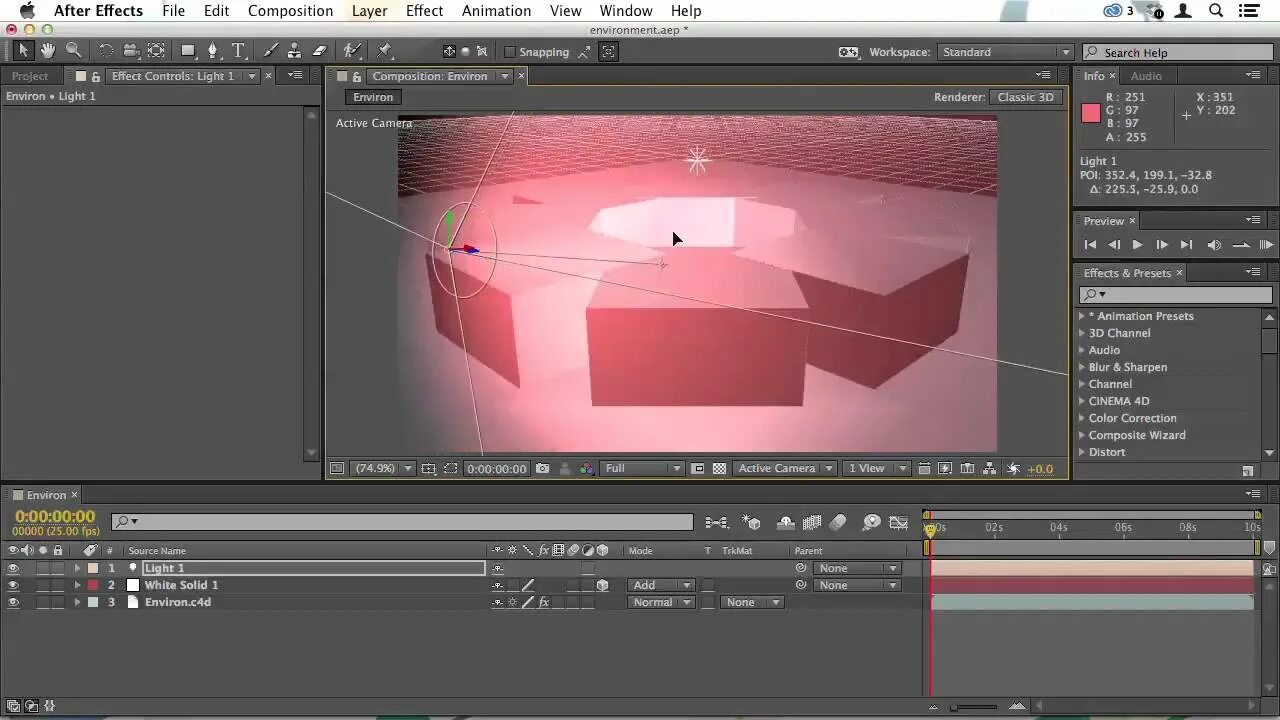
Task: Click Show Channel color management icon
Action: pyautogui.click(x=586, y=468)
